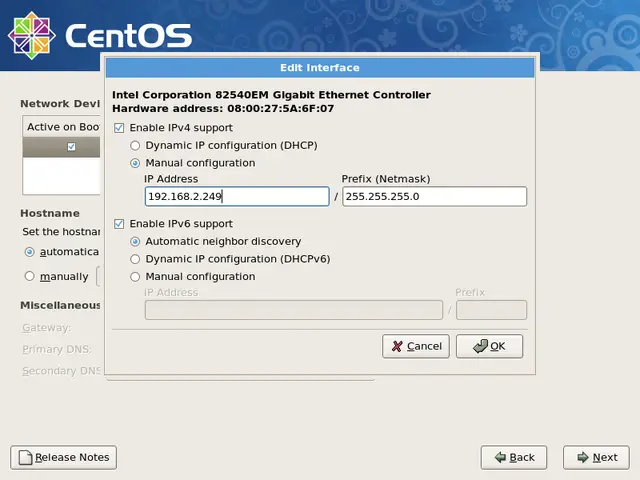Click the Prefix (Netmask) input field

coord(434,196)
